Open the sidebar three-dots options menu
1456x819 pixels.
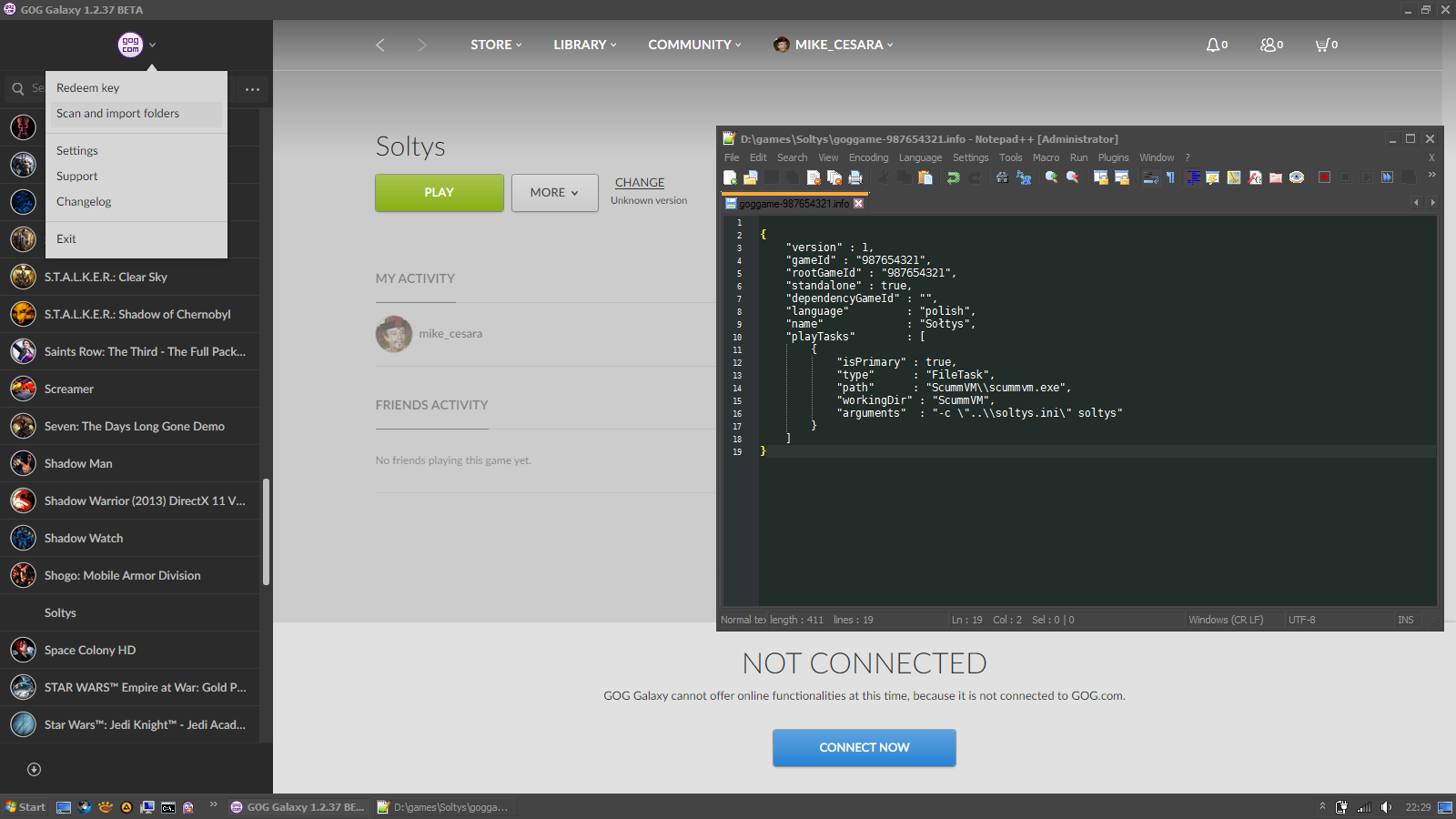click(x=252, y=89)
